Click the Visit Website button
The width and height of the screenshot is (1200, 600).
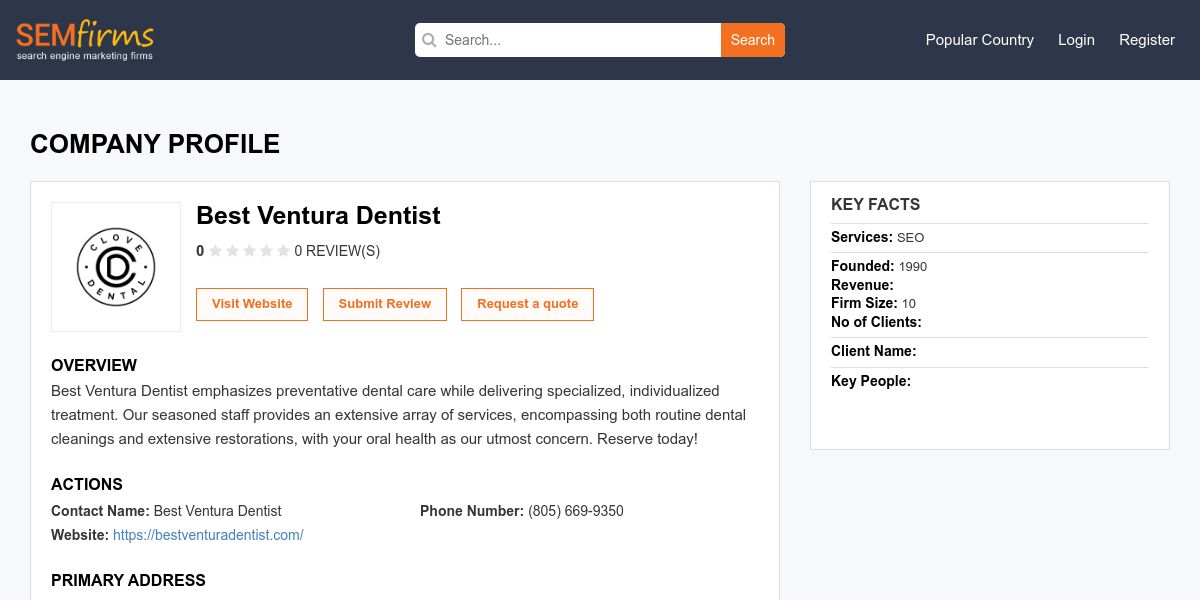click(x=252, y=304)
